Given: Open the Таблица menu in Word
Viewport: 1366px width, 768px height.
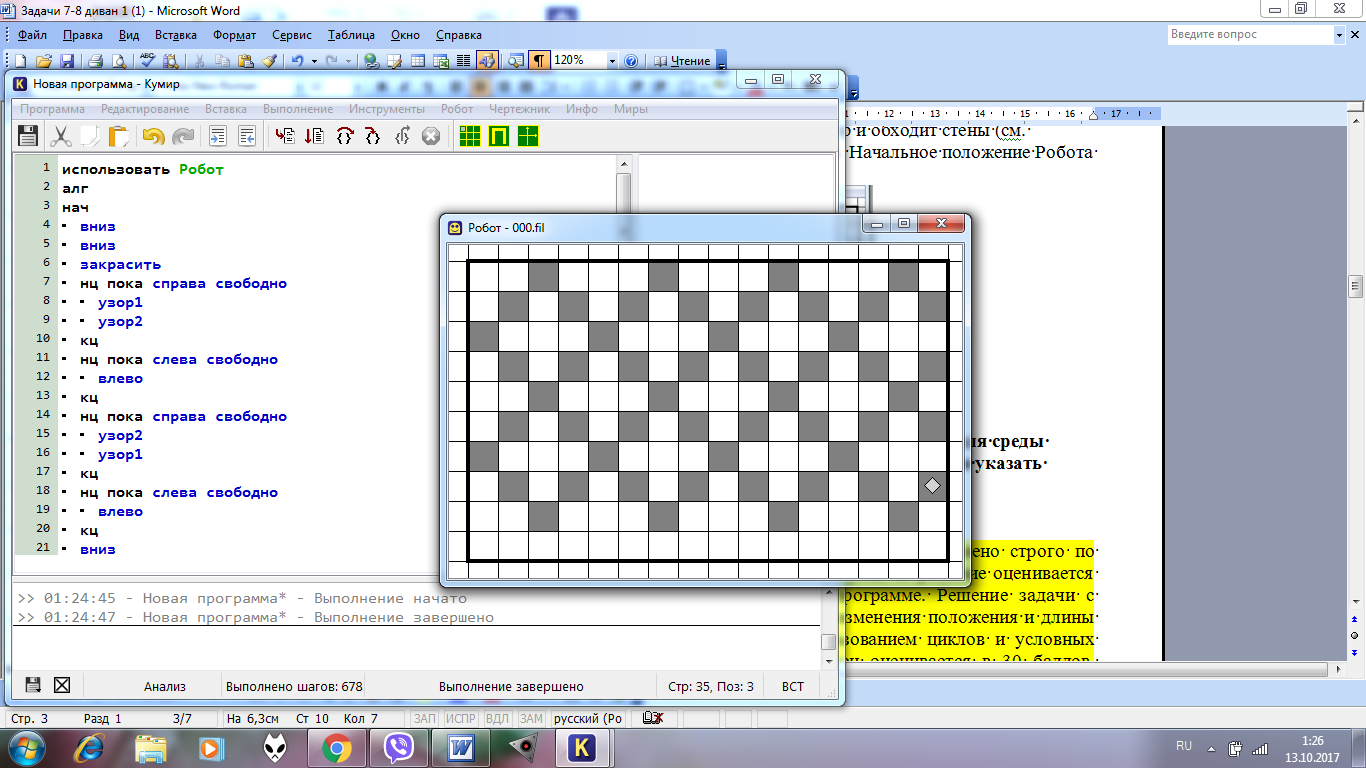Looking at the screenshot, I should [351, 35].
